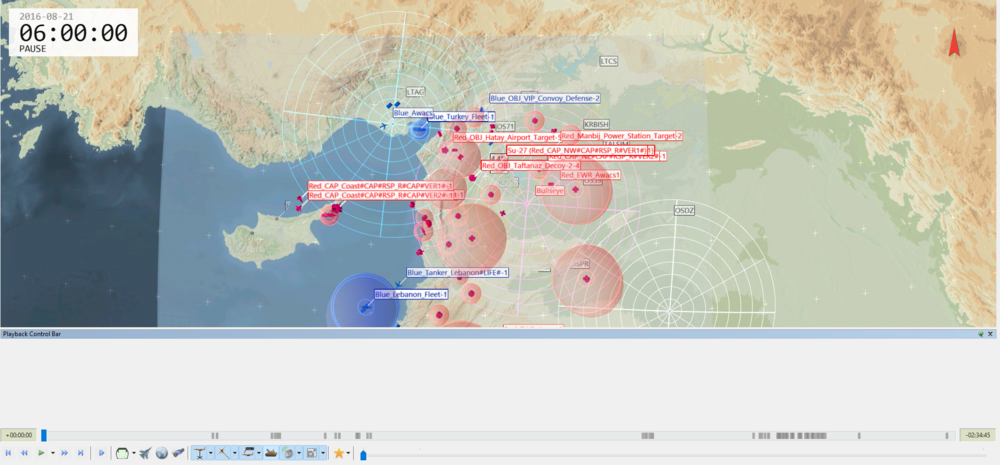Click the play button in playback bar
The height and width of the screenshot is (465, 1000).
[x=41, y=453]
